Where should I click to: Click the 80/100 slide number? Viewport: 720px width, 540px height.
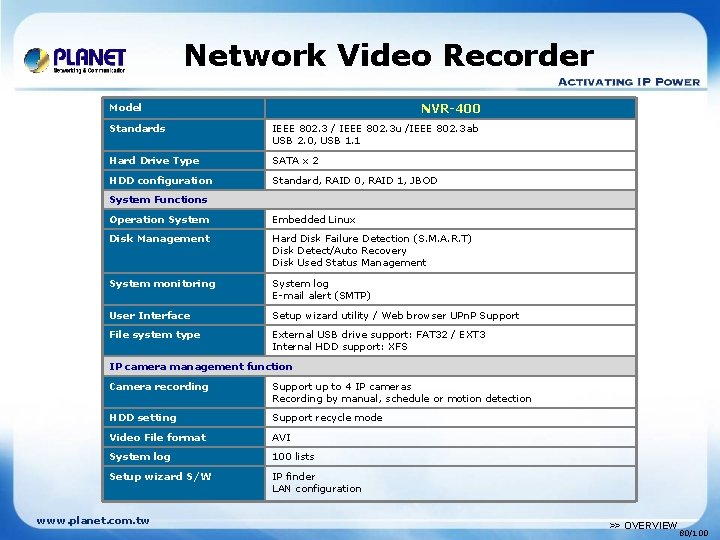pos(693,533)
